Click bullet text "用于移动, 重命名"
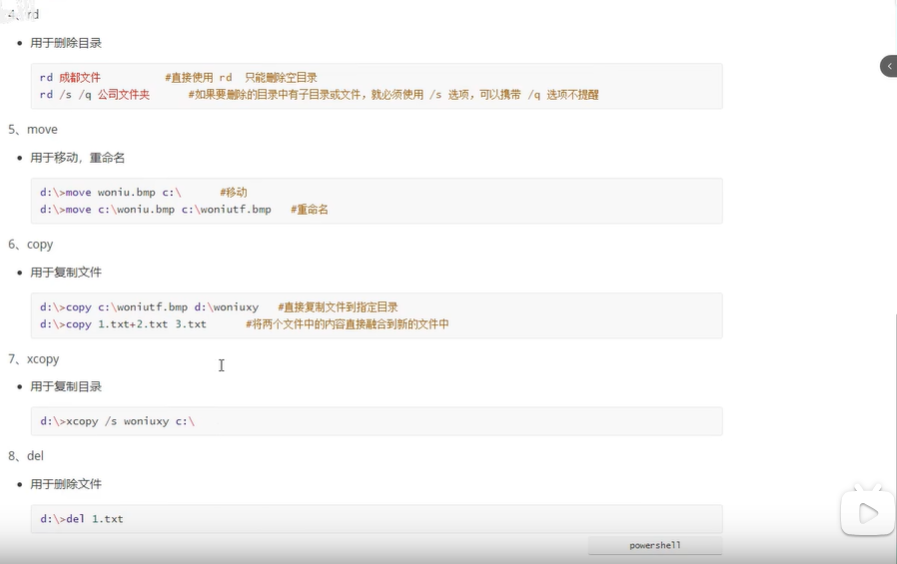The height and width of the screenshot is (564, 897). click(x=77, y=157)
